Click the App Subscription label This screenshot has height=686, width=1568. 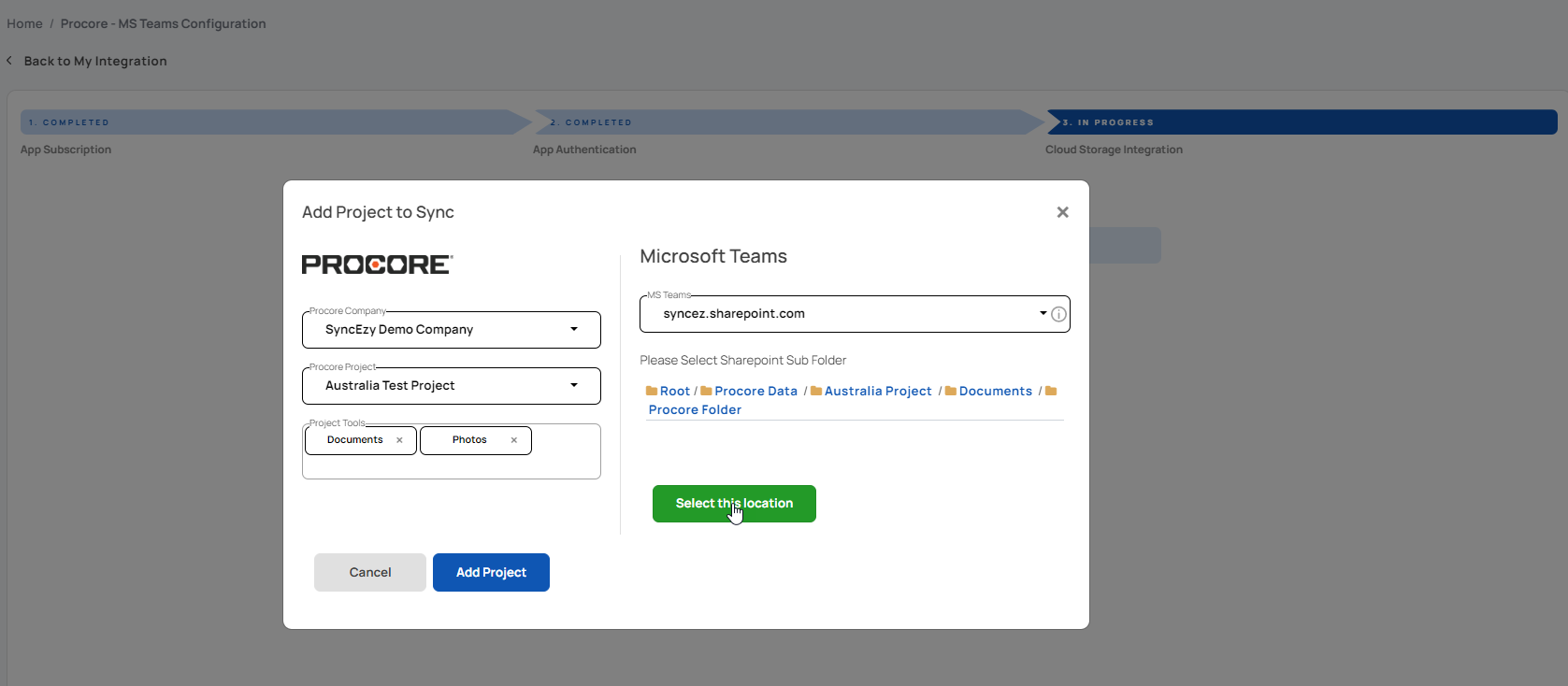[x=65, y=150]
